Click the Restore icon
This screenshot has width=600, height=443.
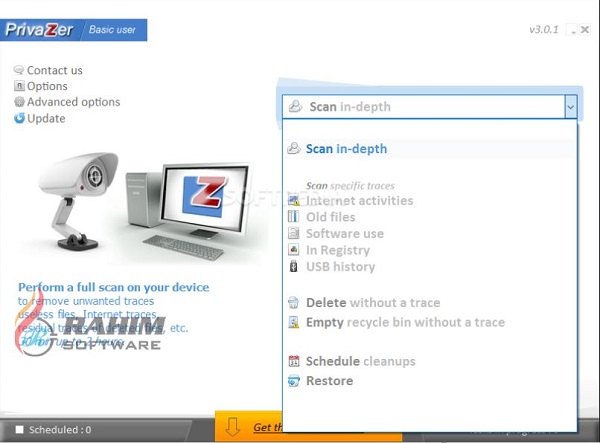point(293,381)
